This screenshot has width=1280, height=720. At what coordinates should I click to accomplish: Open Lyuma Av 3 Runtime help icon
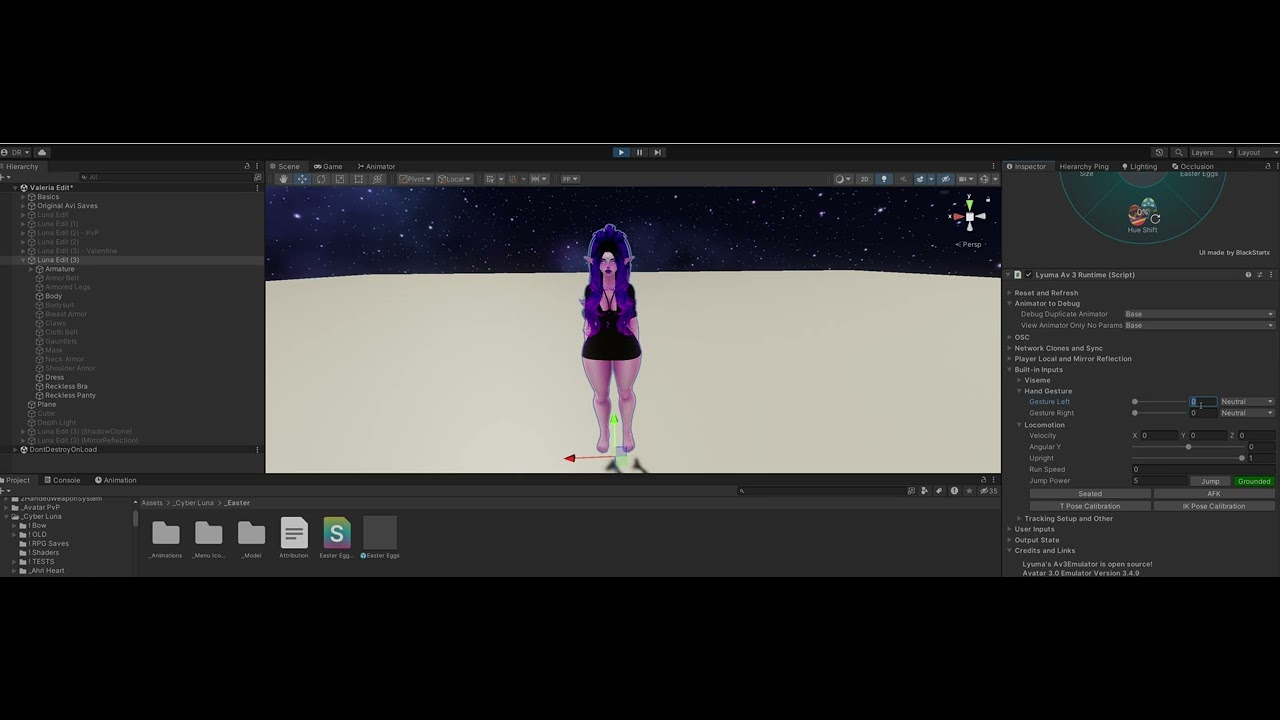point(1248,274)
